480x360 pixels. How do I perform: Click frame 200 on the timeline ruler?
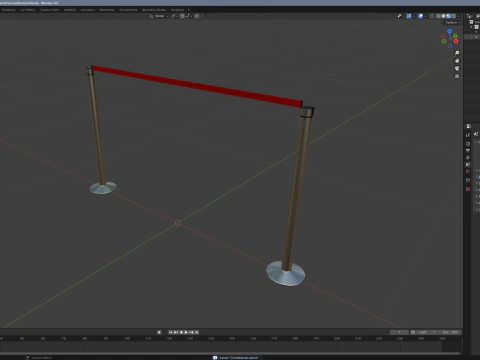click(337, 338)
